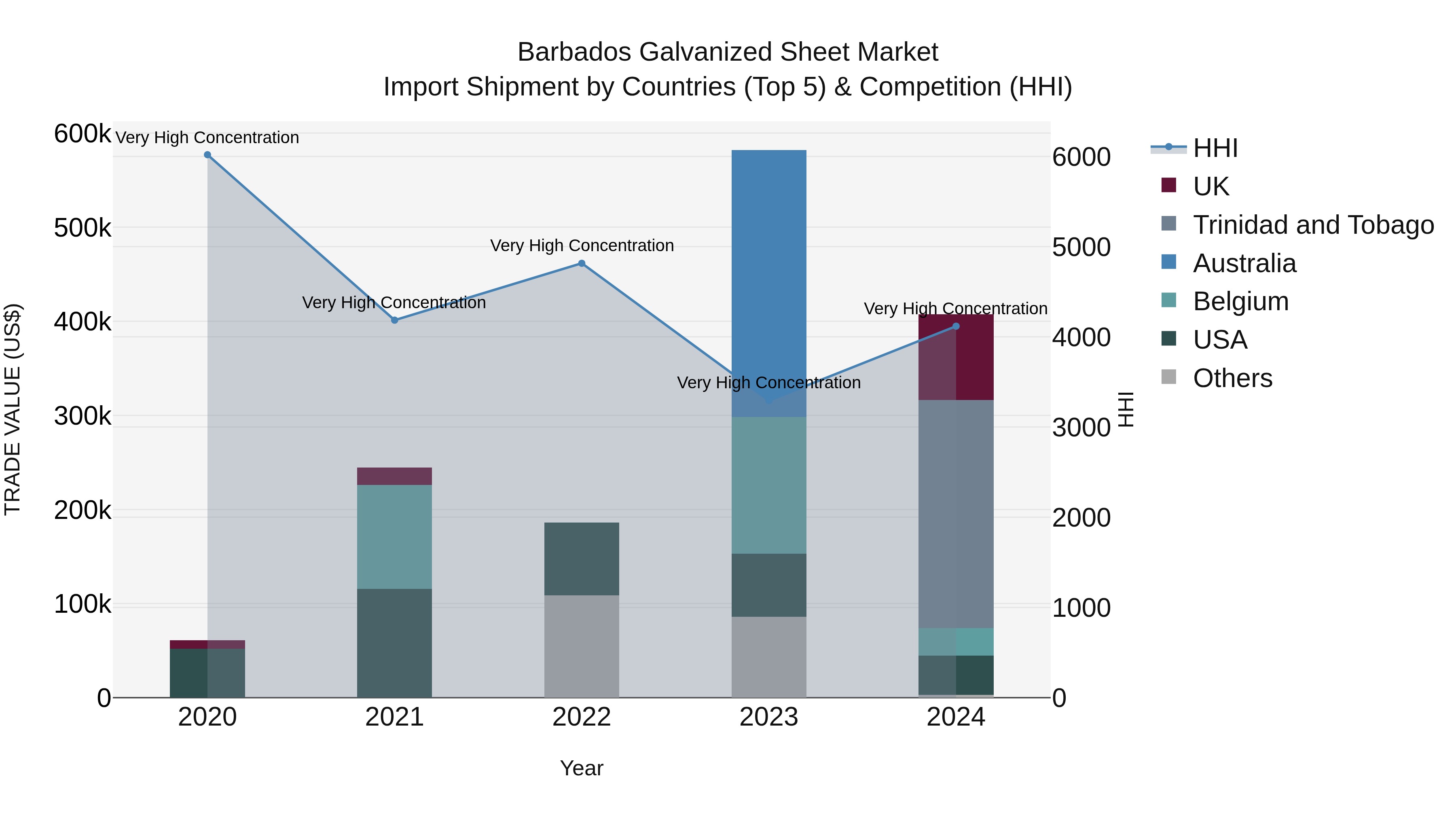Click the 2024 Very High Concentration annotation

click(956, 309)
